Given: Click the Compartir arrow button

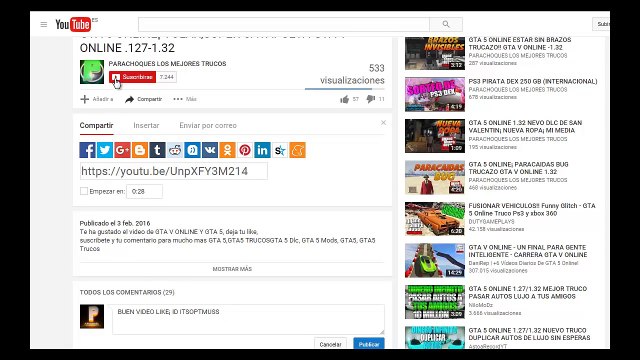Looking at the screenshot, I should [144, 99].
